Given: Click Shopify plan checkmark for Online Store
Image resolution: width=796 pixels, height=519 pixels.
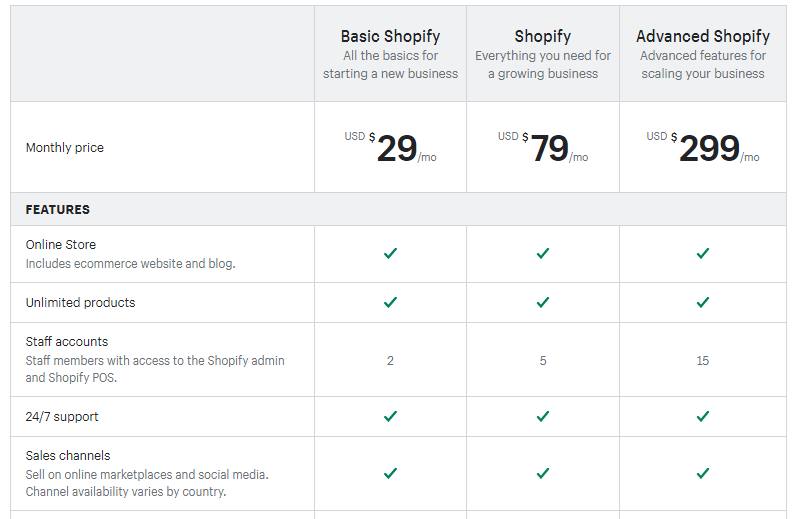Looking at the screenshot, I should coord(543,253).
